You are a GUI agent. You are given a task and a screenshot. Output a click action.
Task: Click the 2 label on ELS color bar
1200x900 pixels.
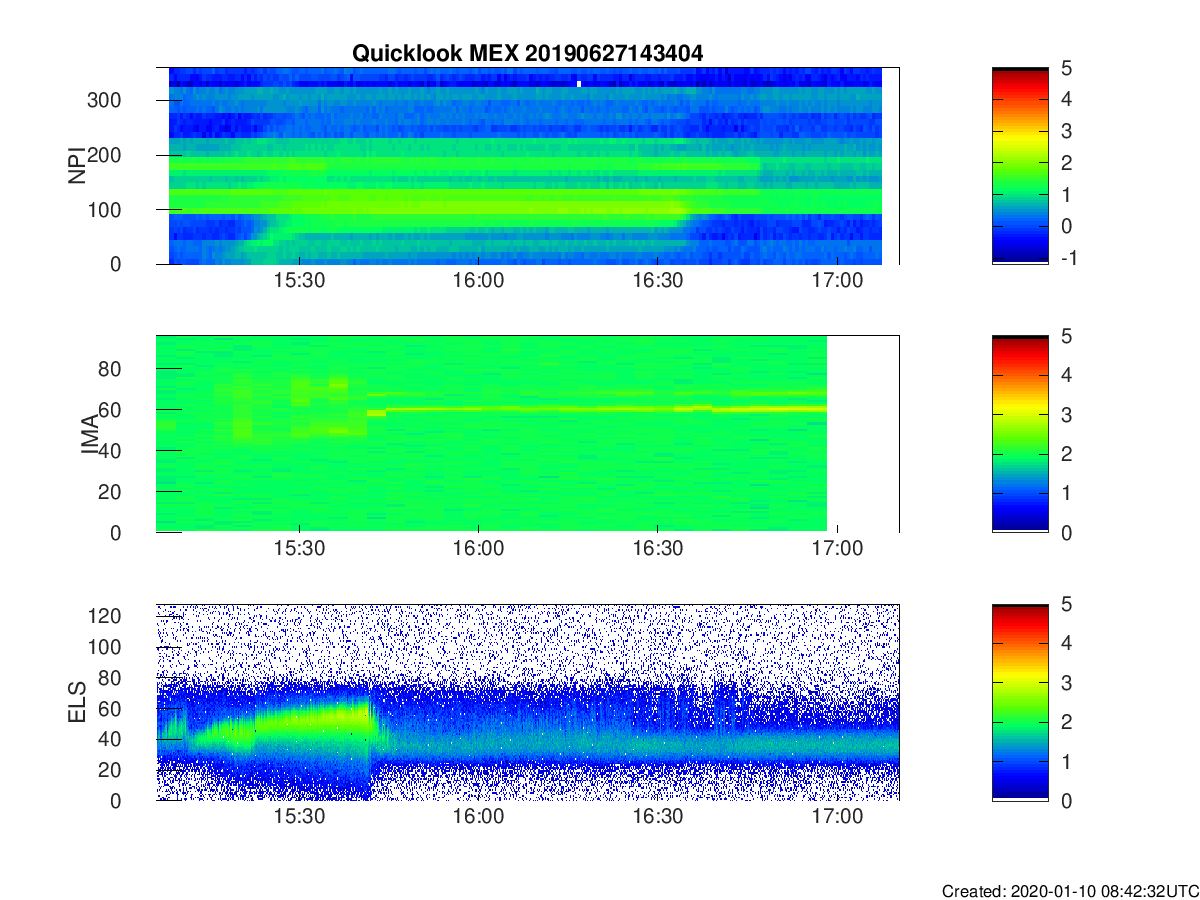pos(1065,722)
